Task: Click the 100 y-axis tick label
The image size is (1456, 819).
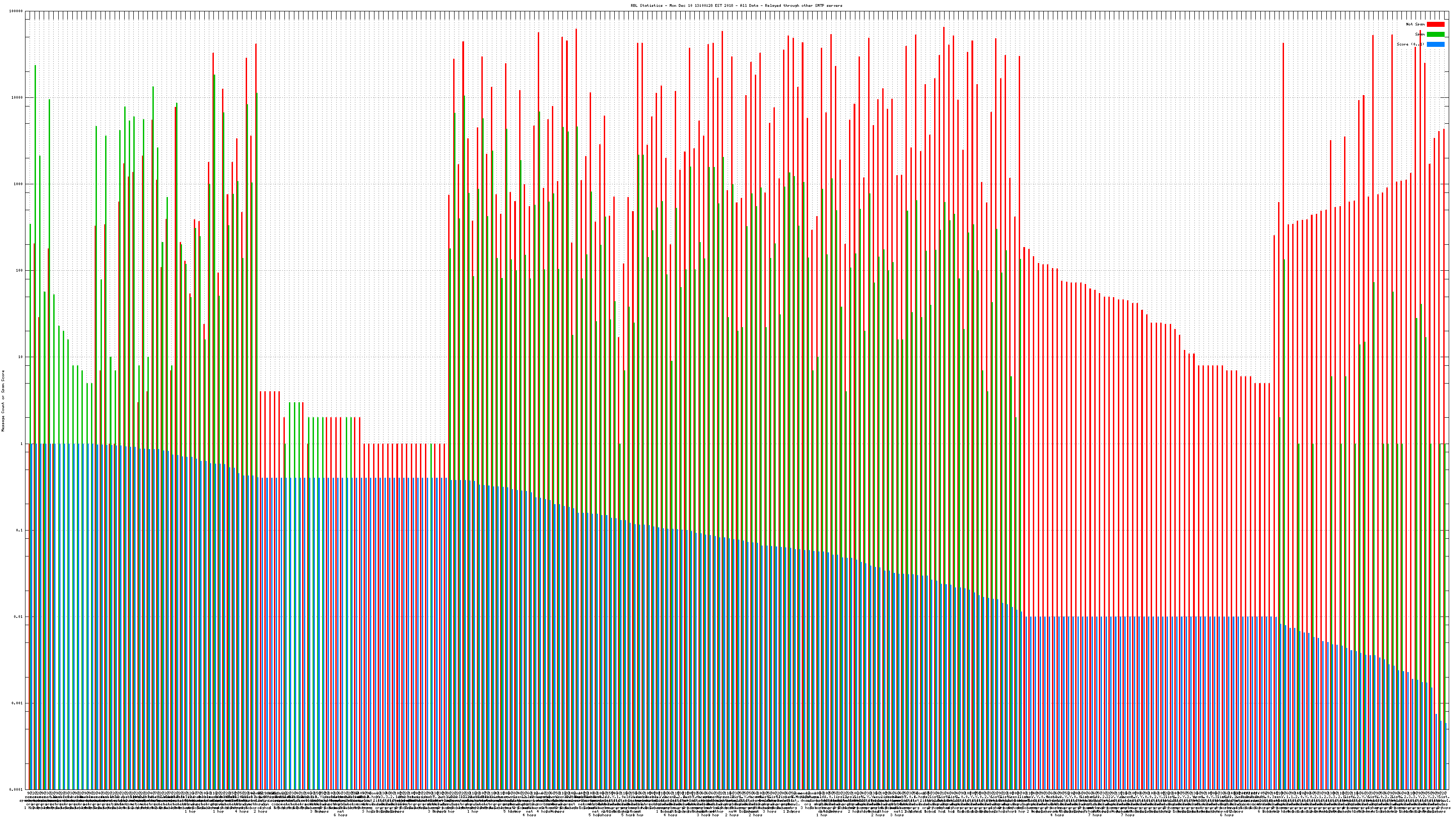Action: point(18,271)
